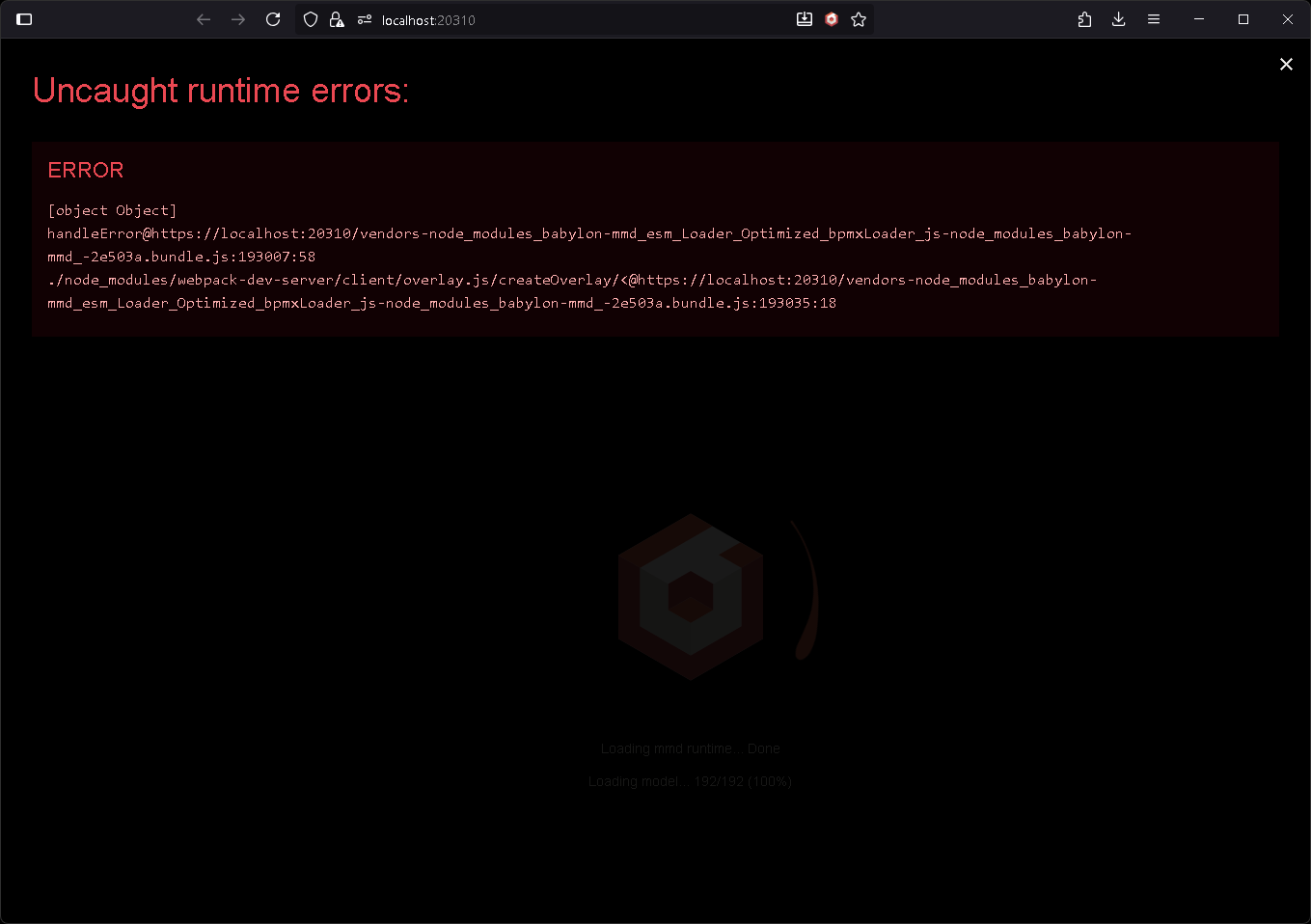This screenshot has width=1311, height=924.
Task: Click the padlock connection warning icon
Action: click(337, 19)
